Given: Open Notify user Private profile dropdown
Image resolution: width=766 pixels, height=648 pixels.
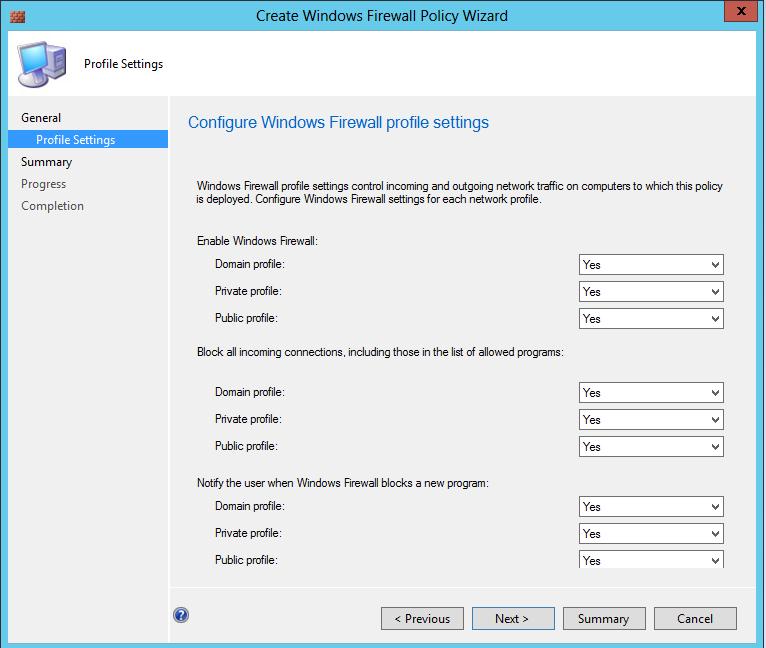Looking at the screenshot, I should (x=651, y=533).
